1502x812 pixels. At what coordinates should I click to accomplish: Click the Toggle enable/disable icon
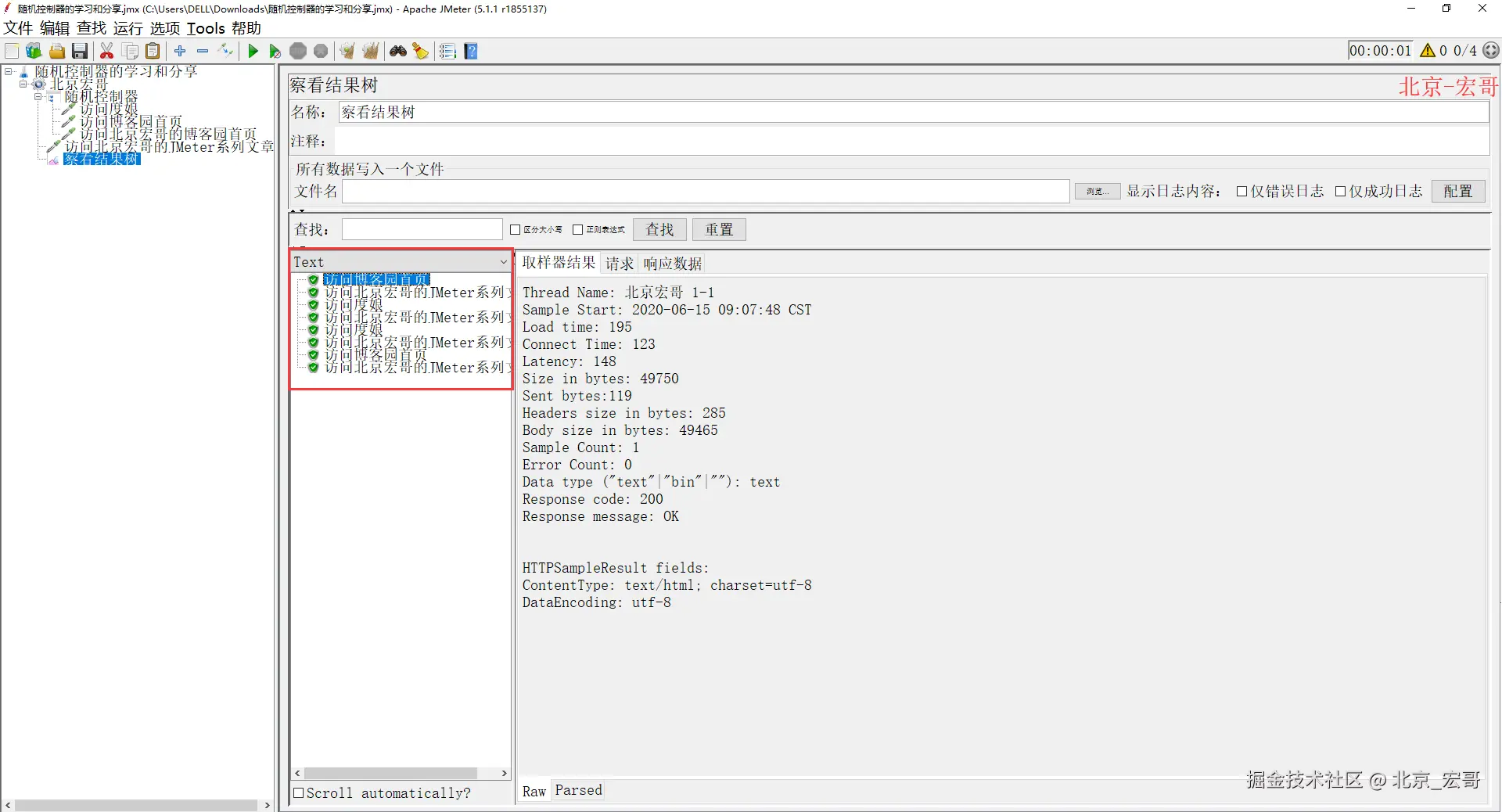pyautogui.click(x=226, y=51)
